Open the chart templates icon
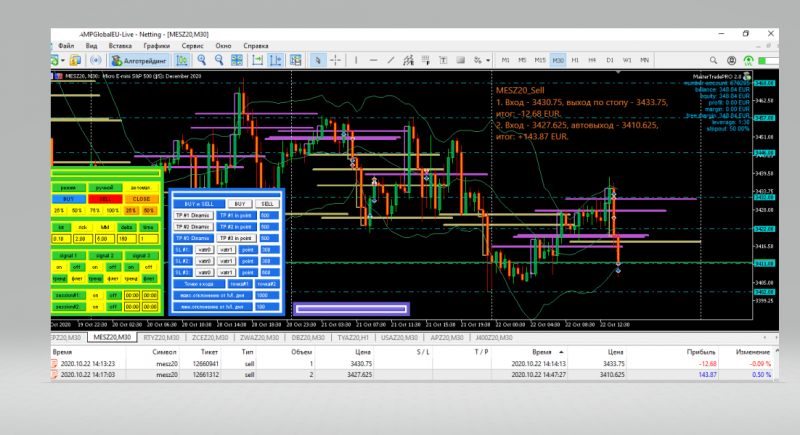 (295, 61)
